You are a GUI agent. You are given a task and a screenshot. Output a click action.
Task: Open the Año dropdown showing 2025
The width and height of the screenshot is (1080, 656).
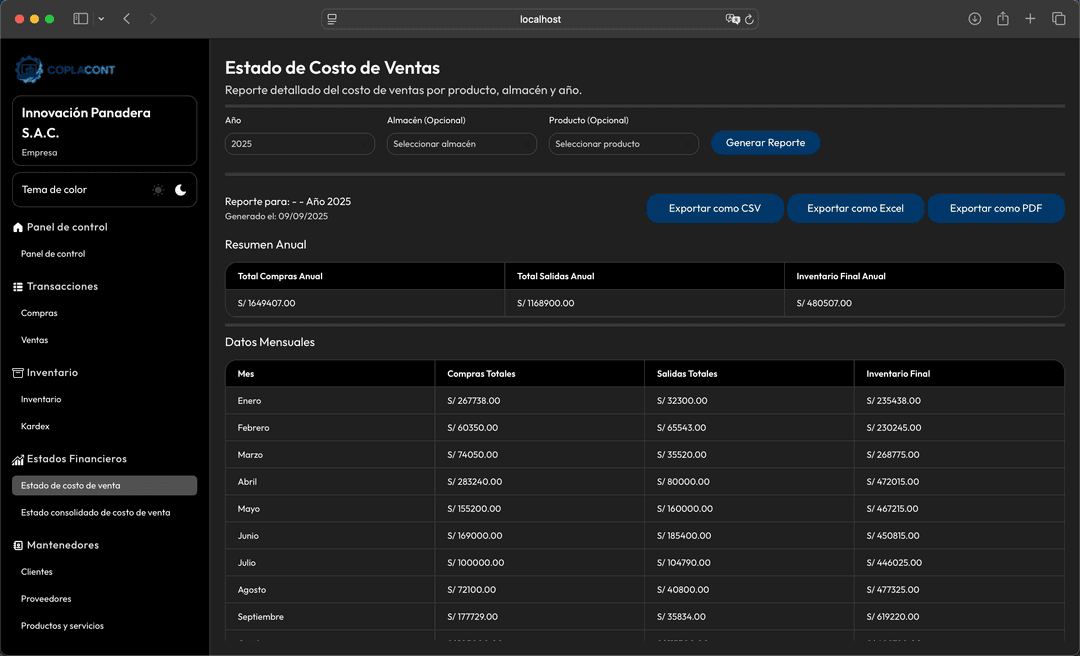pos(299,143)
